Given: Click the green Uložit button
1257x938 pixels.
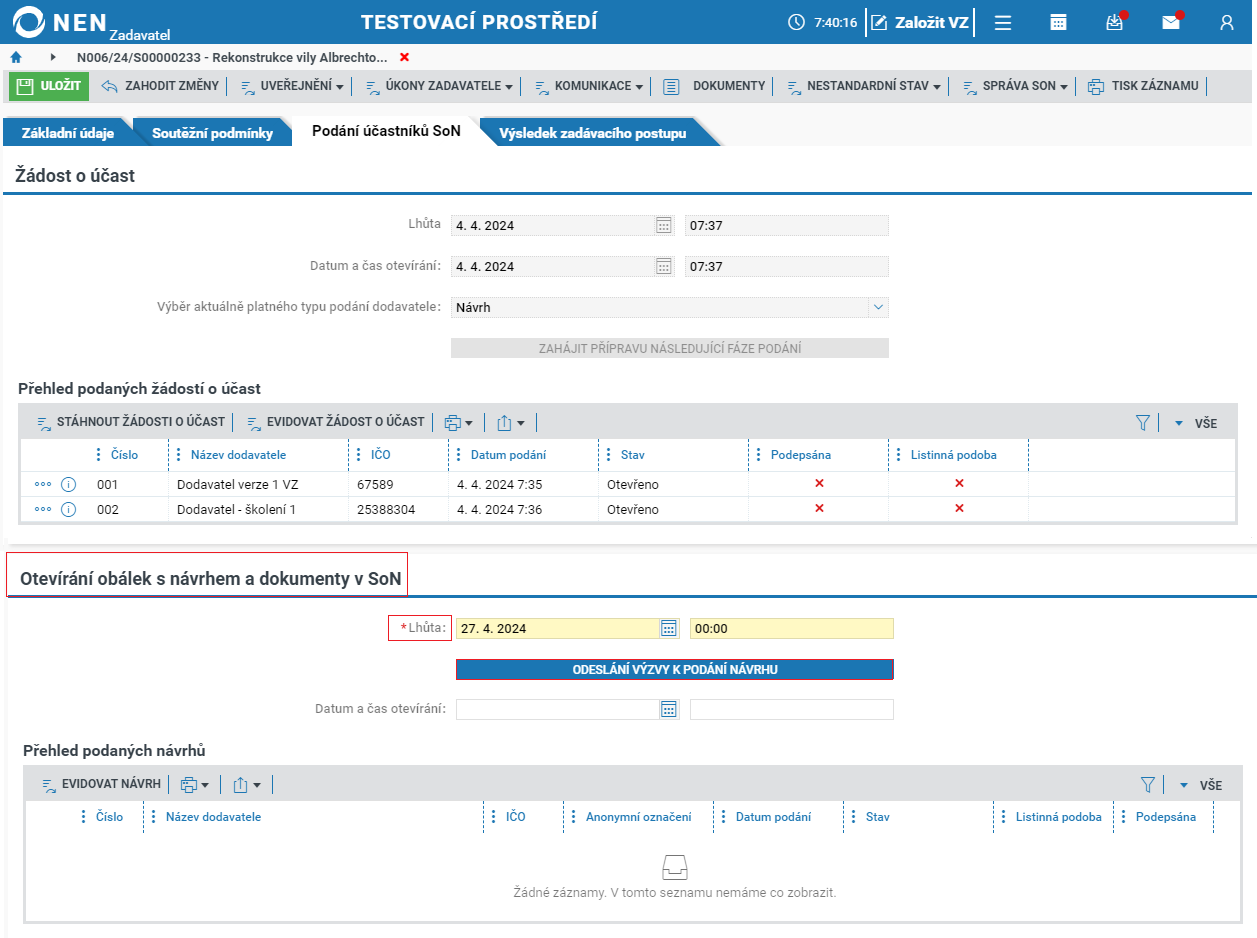Looking at the screenshot, I should coord(49,86).
